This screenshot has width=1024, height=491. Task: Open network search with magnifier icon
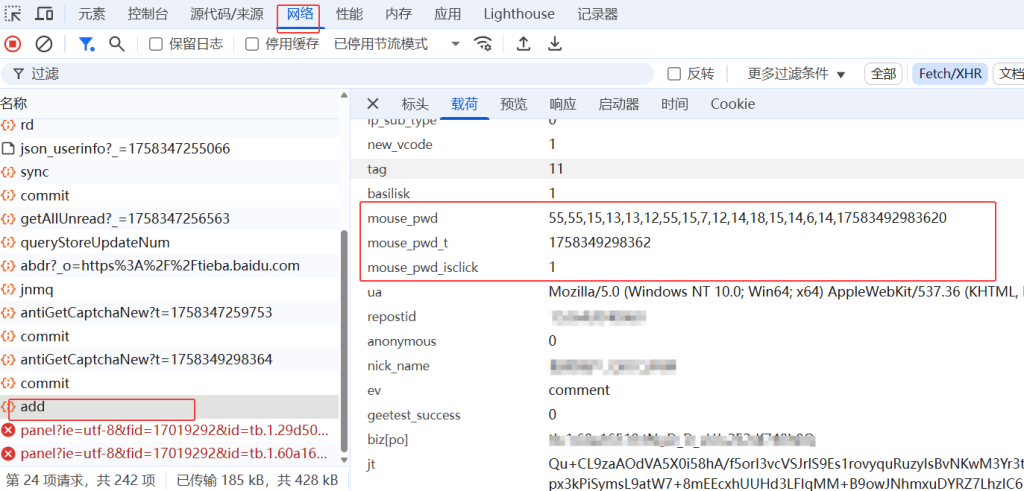(117, 44)
